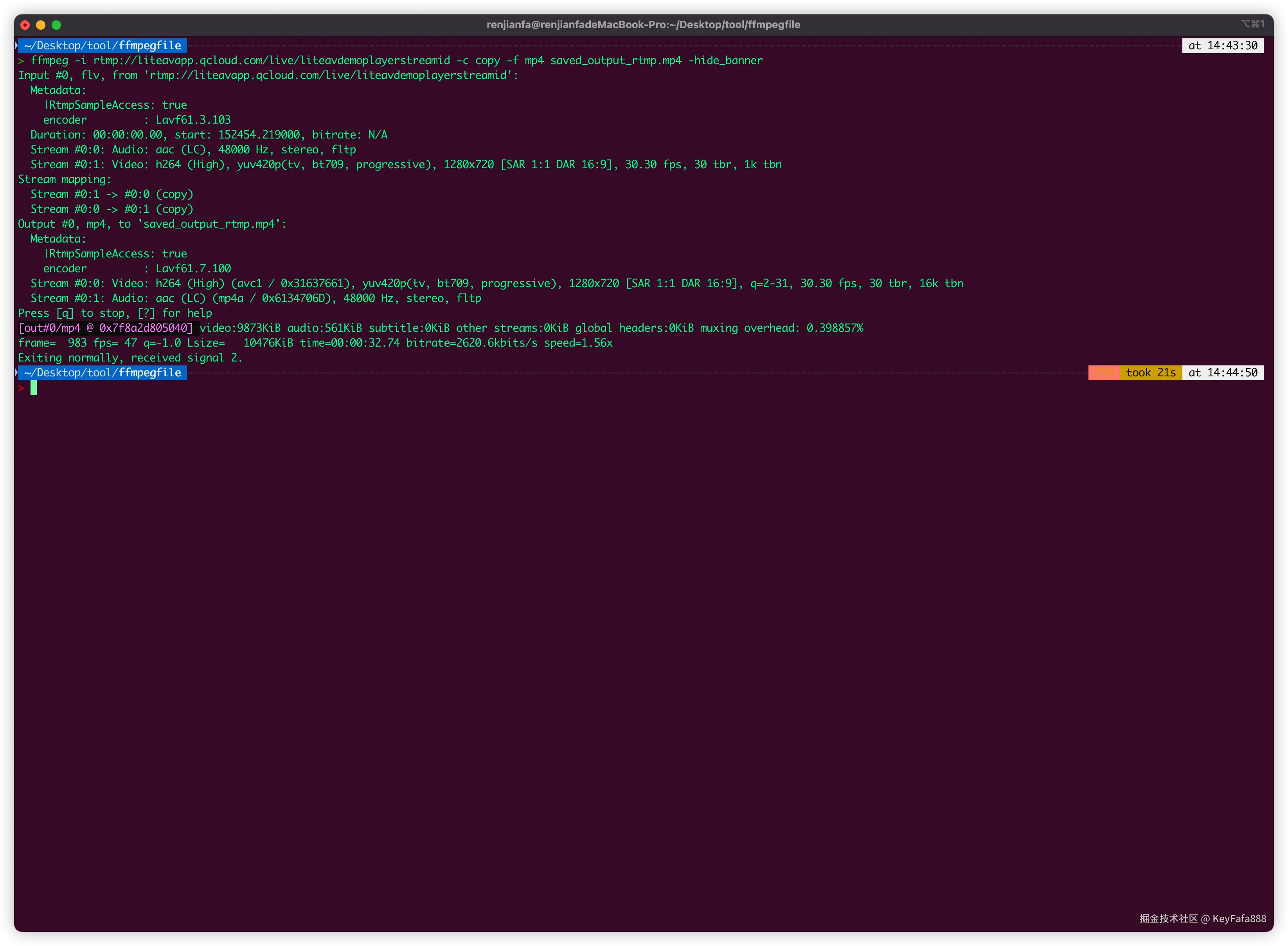Click the yellow minimize window button
This screenshot has height=946, width=1288.
[x=41, y=25]
